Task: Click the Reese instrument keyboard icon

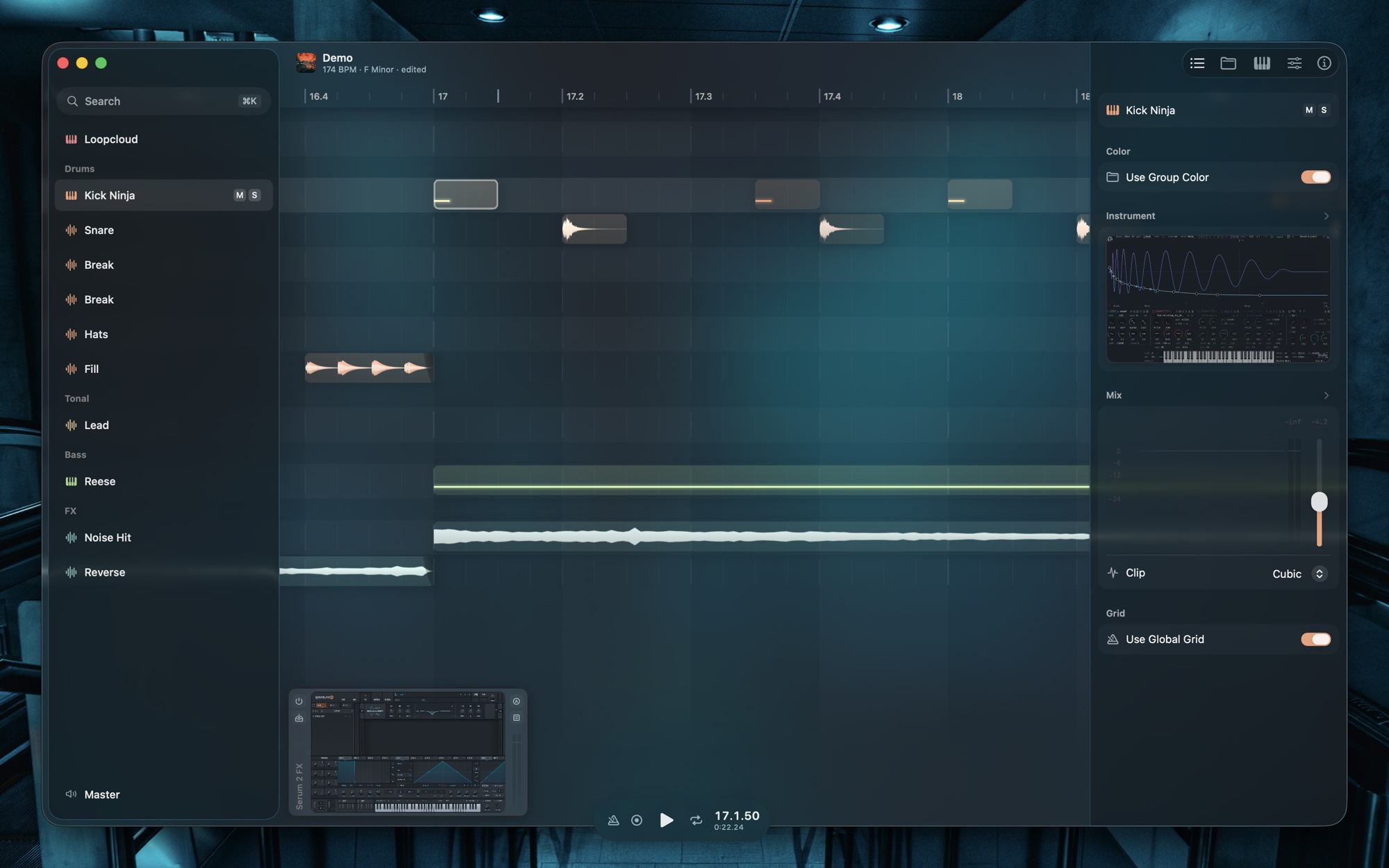Action: [x=71, y=481]
